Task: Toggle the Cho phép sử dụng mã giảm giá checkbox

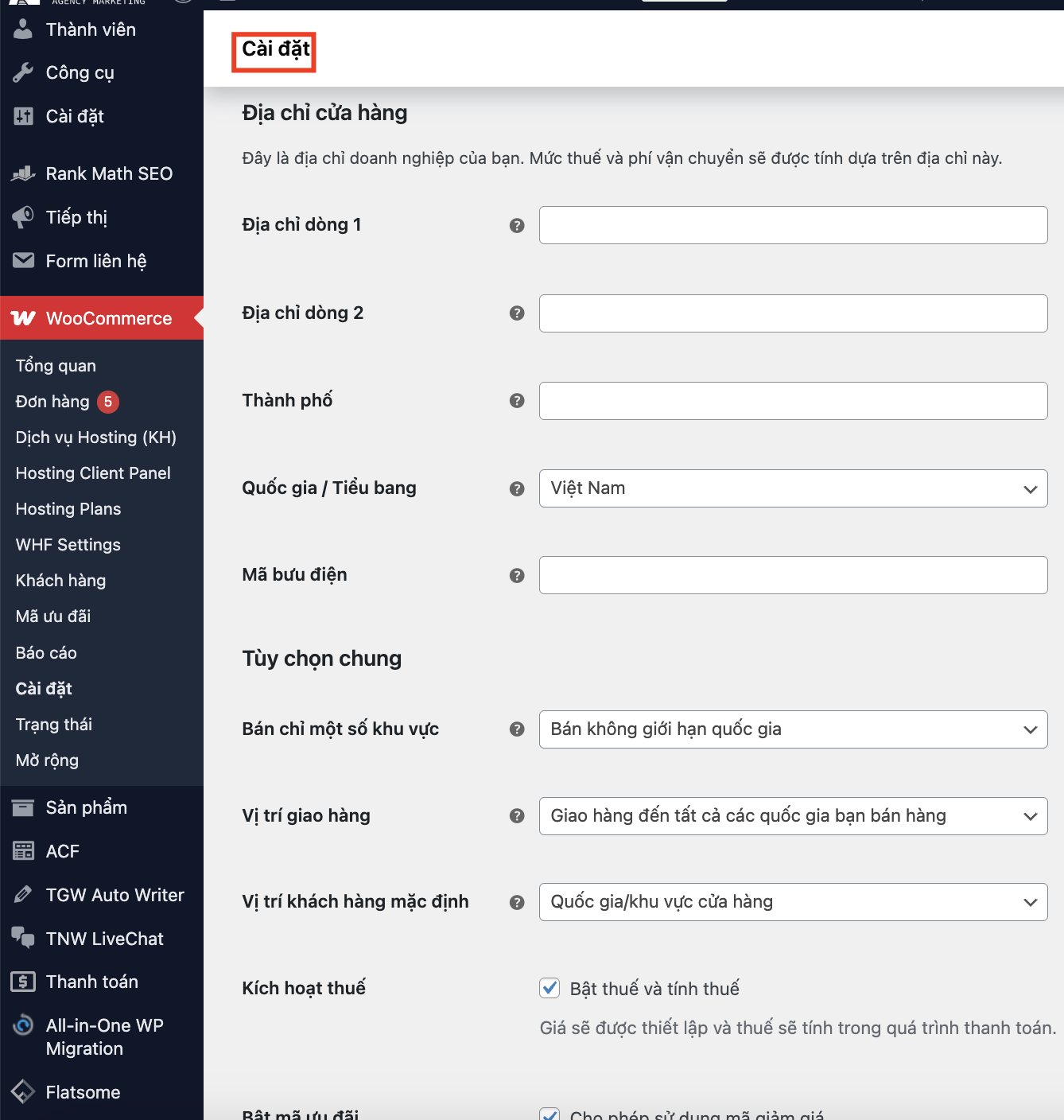Action: 549,1114
